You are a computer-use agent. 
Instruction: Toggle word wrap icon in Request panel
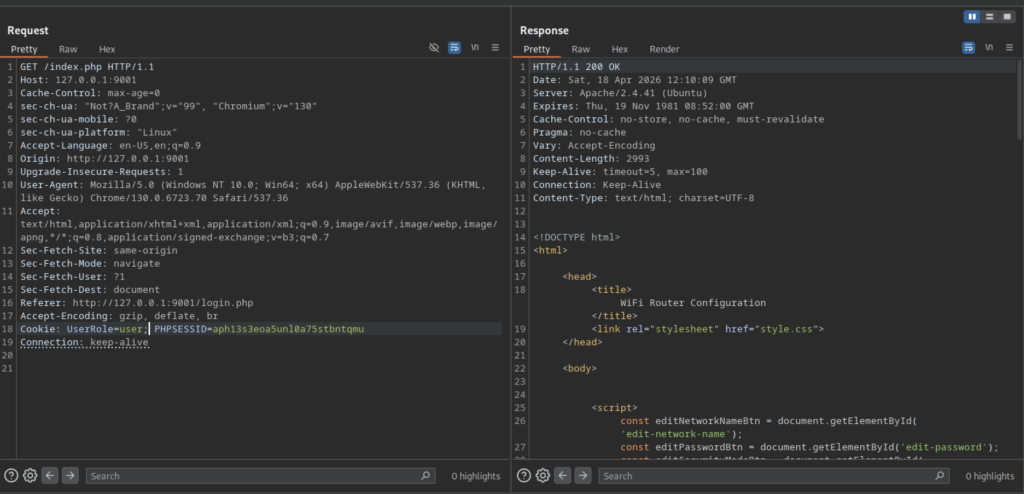coord(454,48)
